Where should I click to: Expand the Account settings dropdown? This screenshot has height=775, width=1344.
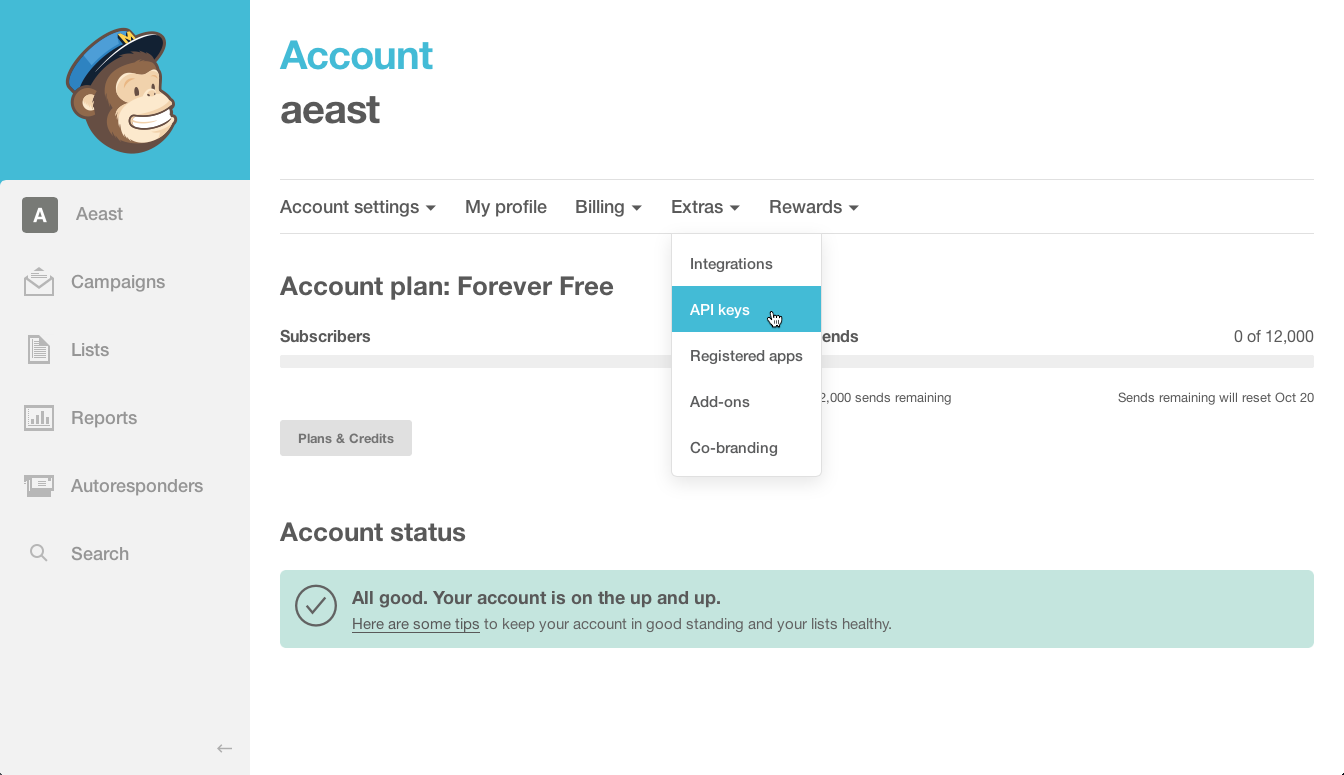(x=357, y=207)
